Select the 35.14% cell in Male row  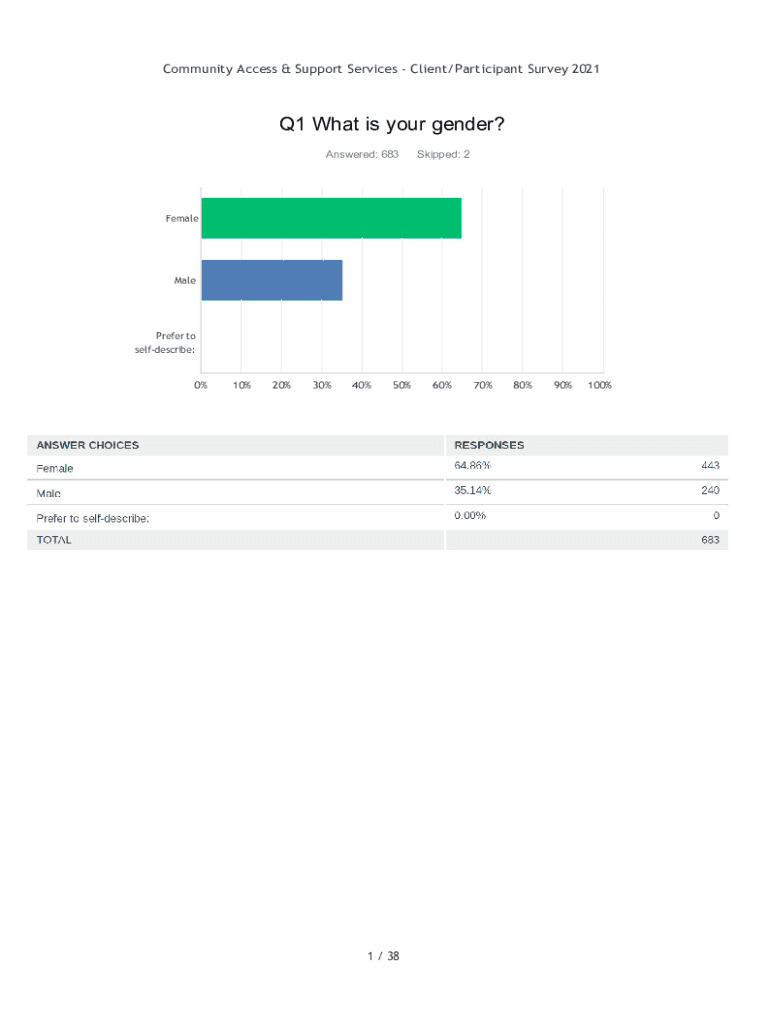[x=472, y=490]
